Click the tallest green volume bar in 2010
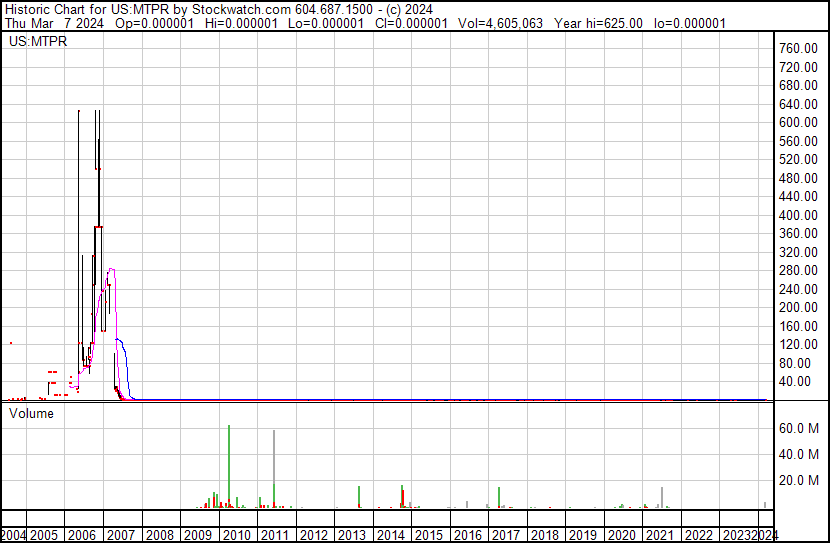The image size is (830, 543). tap(229, 466)
